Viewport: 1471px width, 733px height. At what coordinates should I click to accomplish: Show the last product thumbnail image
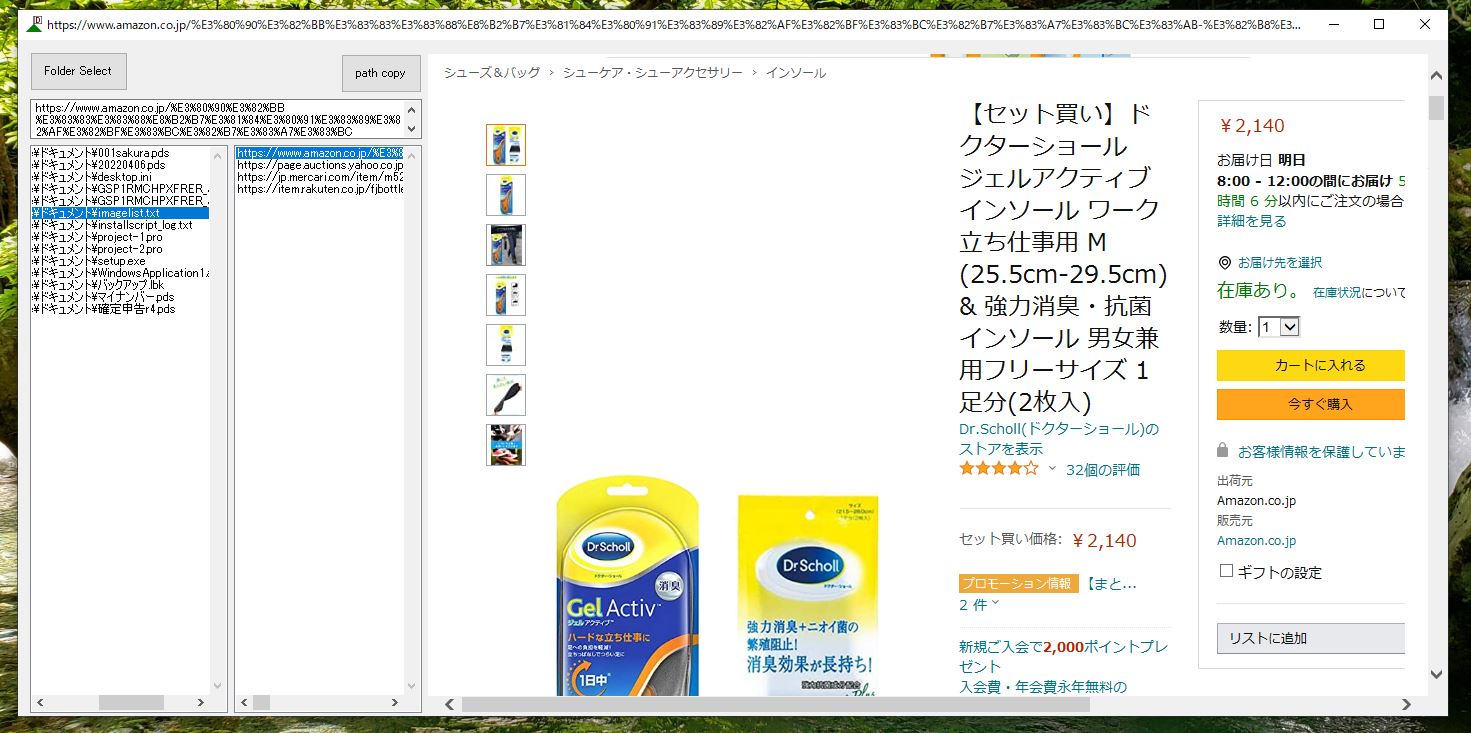505,445
